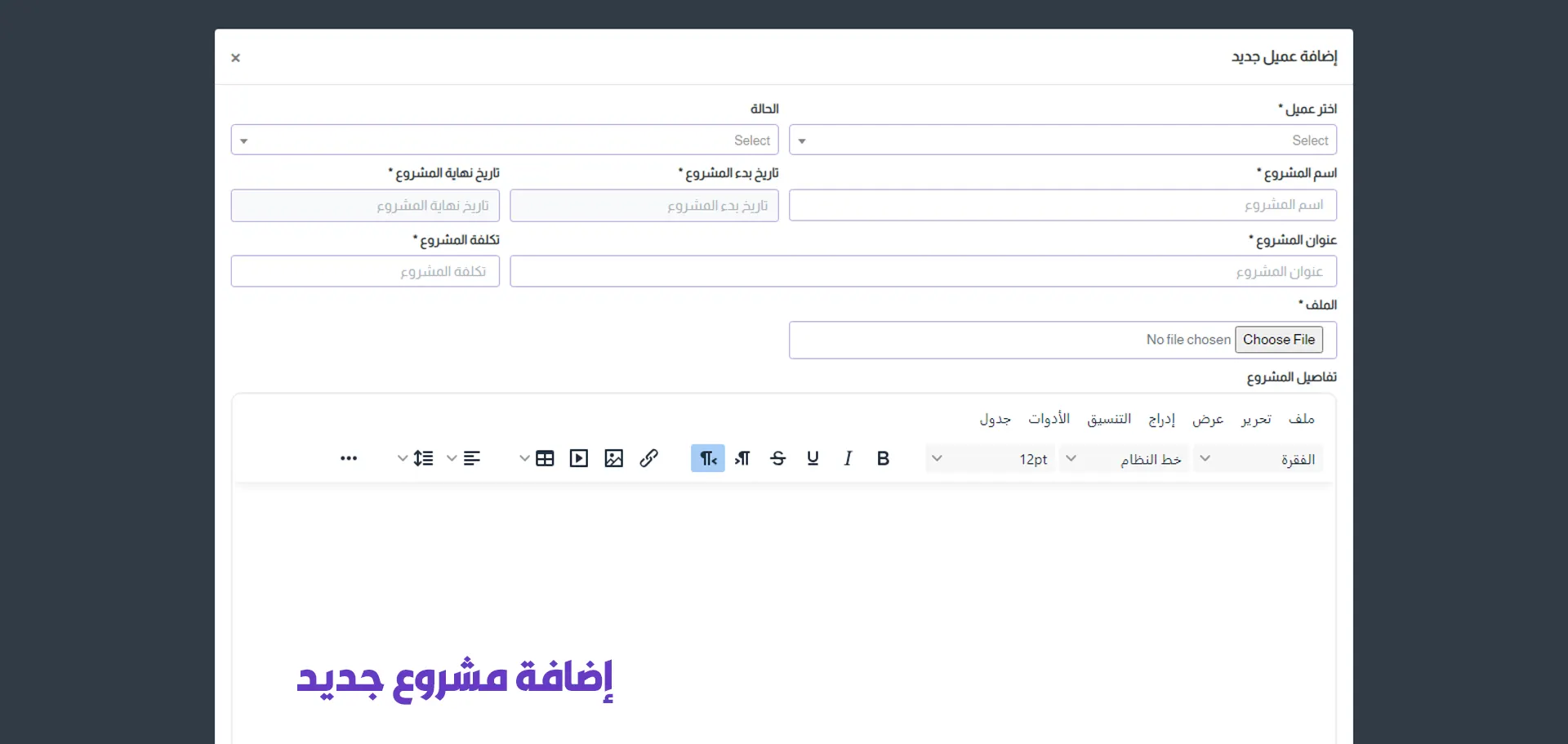Close the dialog with X button

point(235,58)
